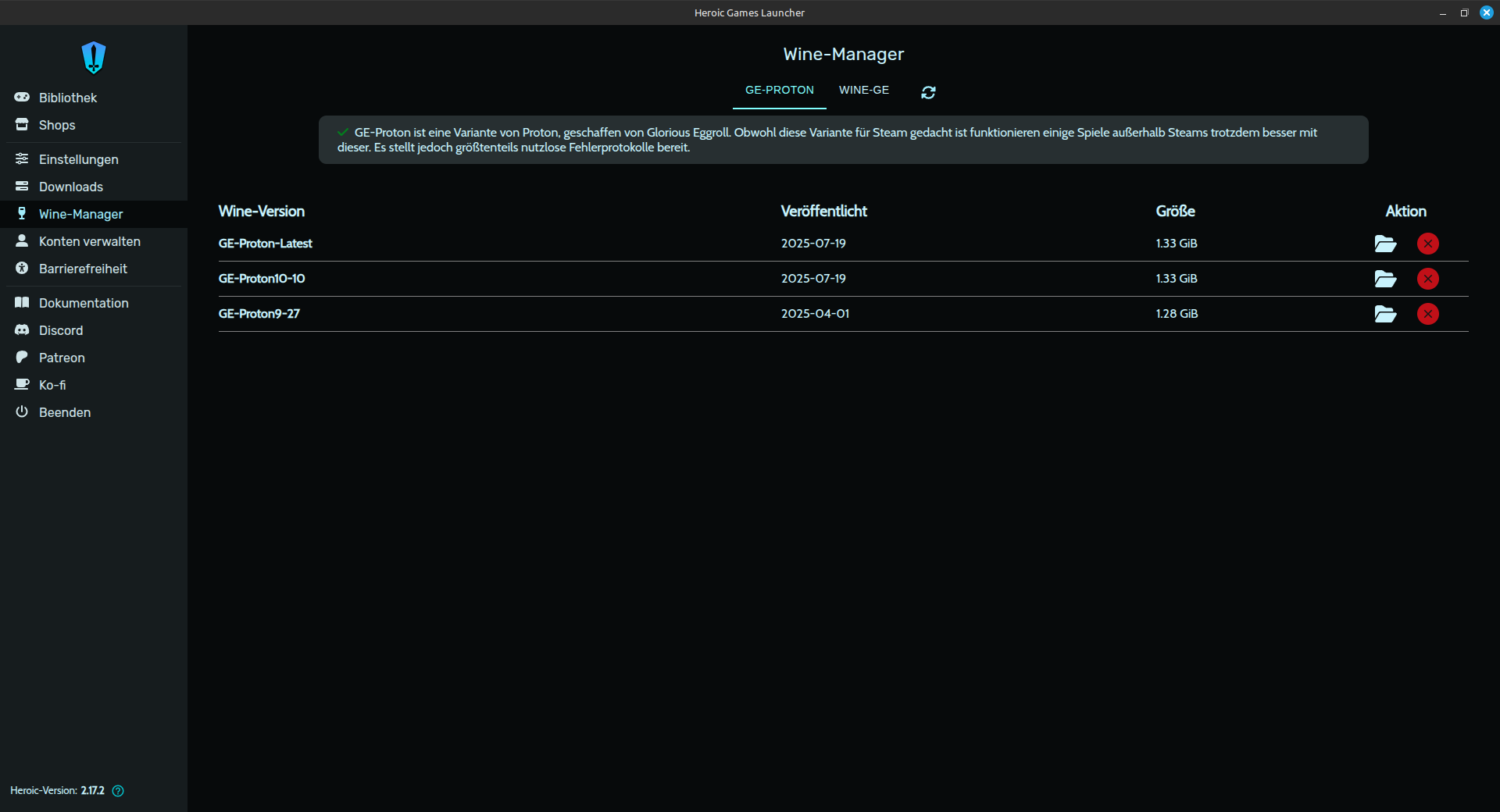Viewport: 1500px width, 812px height.
Task: Remove GE-Proton10-10 with the red X
Action: 1428,279
